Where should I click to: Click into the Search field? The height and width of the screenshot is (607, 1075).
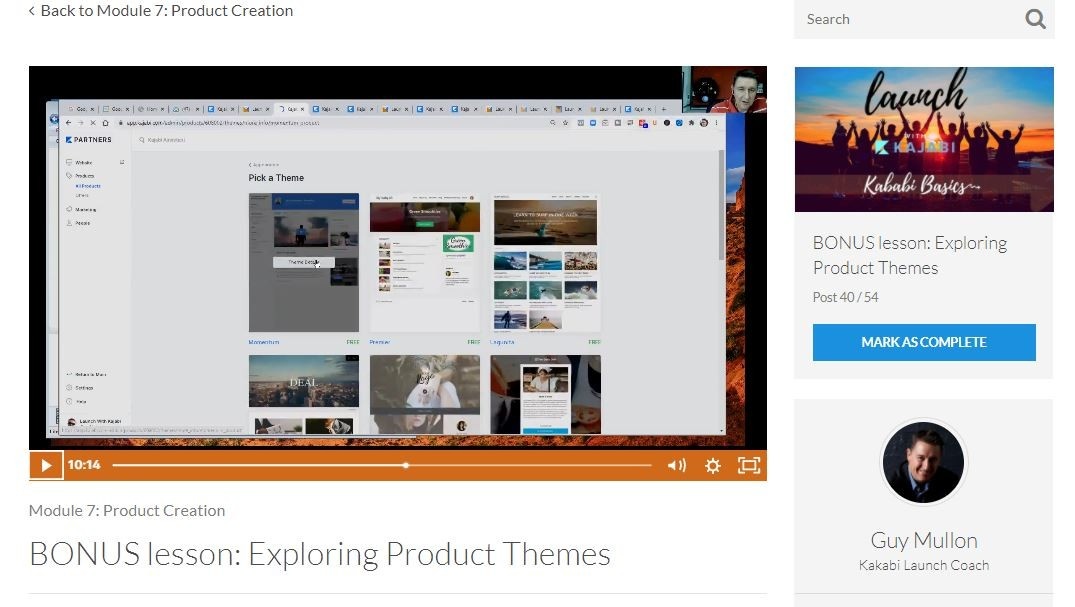pos(909,19)
